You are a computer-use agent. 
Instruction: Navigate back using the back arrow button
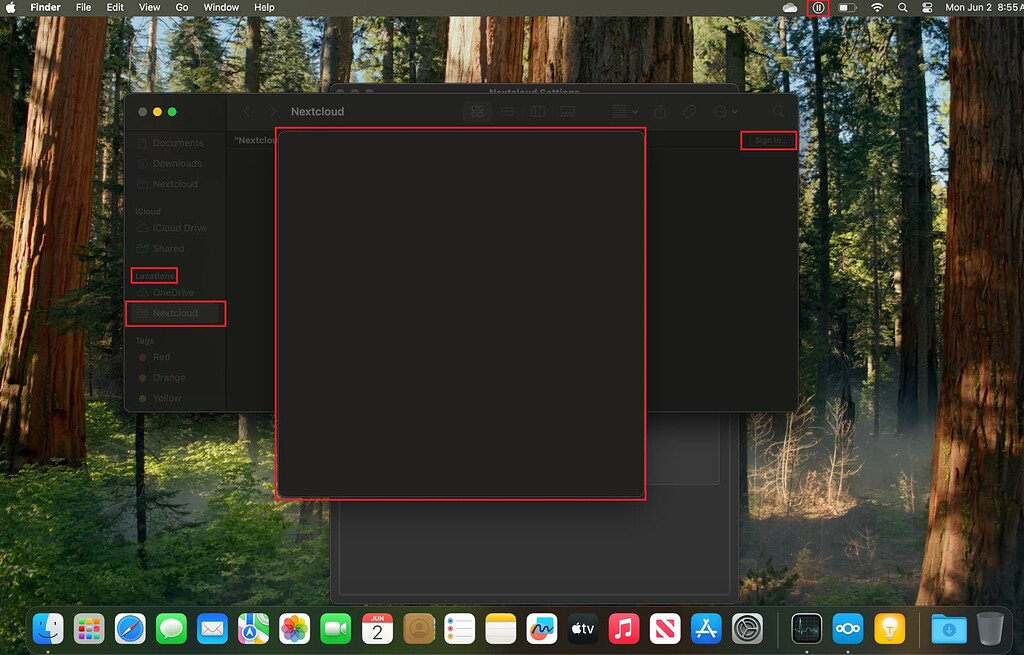point(247,111)
